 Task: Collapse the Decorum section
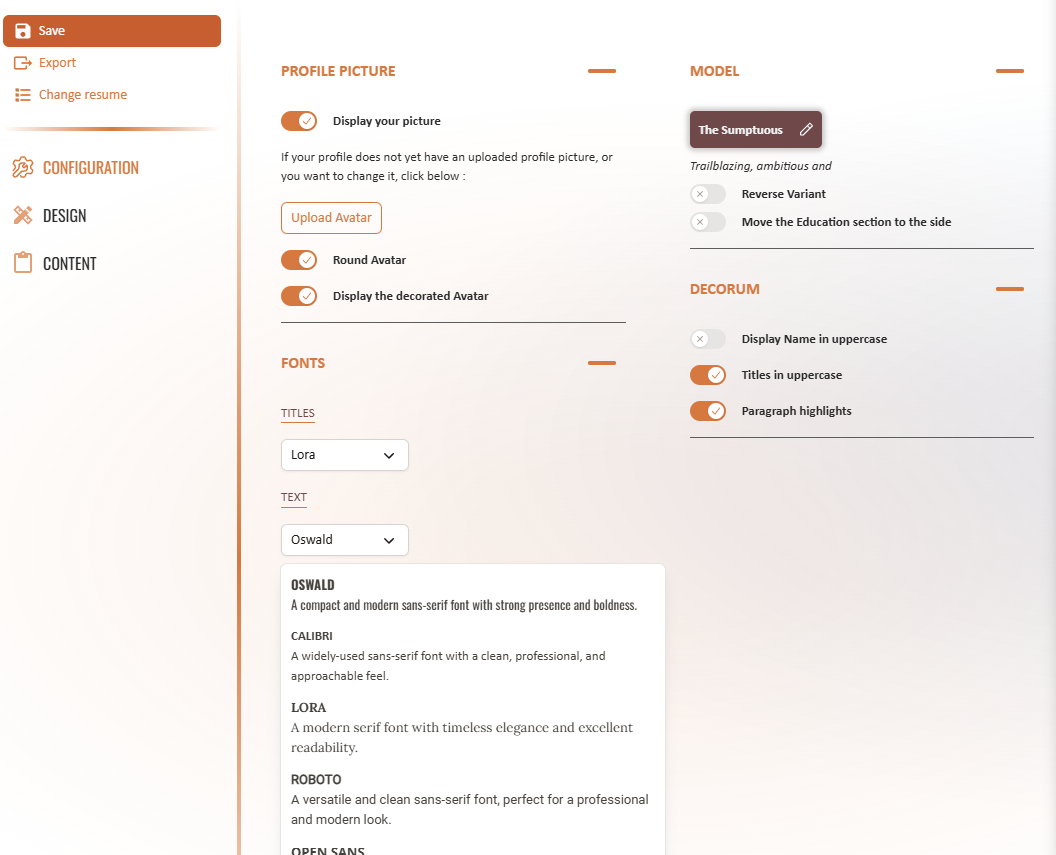pyautogui.click(x=1010, y=289)
